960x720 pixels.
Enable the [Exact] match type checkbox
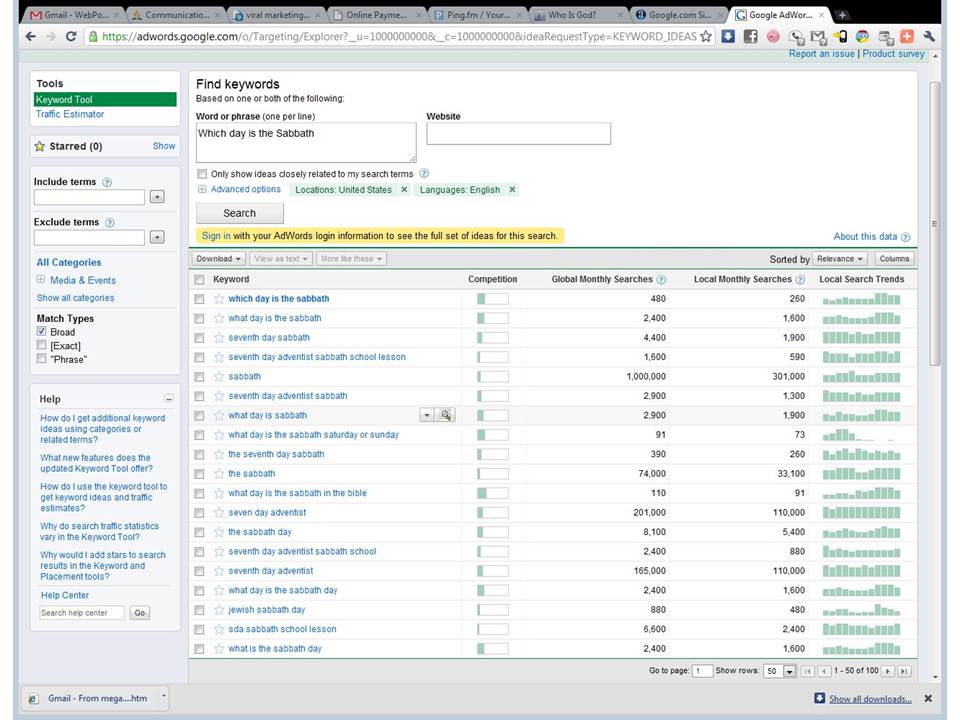tap(41, 345)
